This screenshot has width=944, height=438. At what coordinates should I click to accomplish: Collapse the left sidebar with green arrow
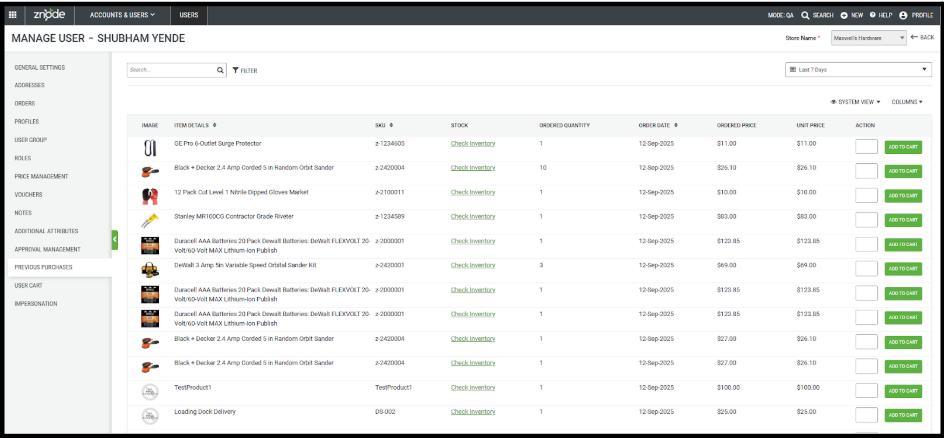point(114,239)
